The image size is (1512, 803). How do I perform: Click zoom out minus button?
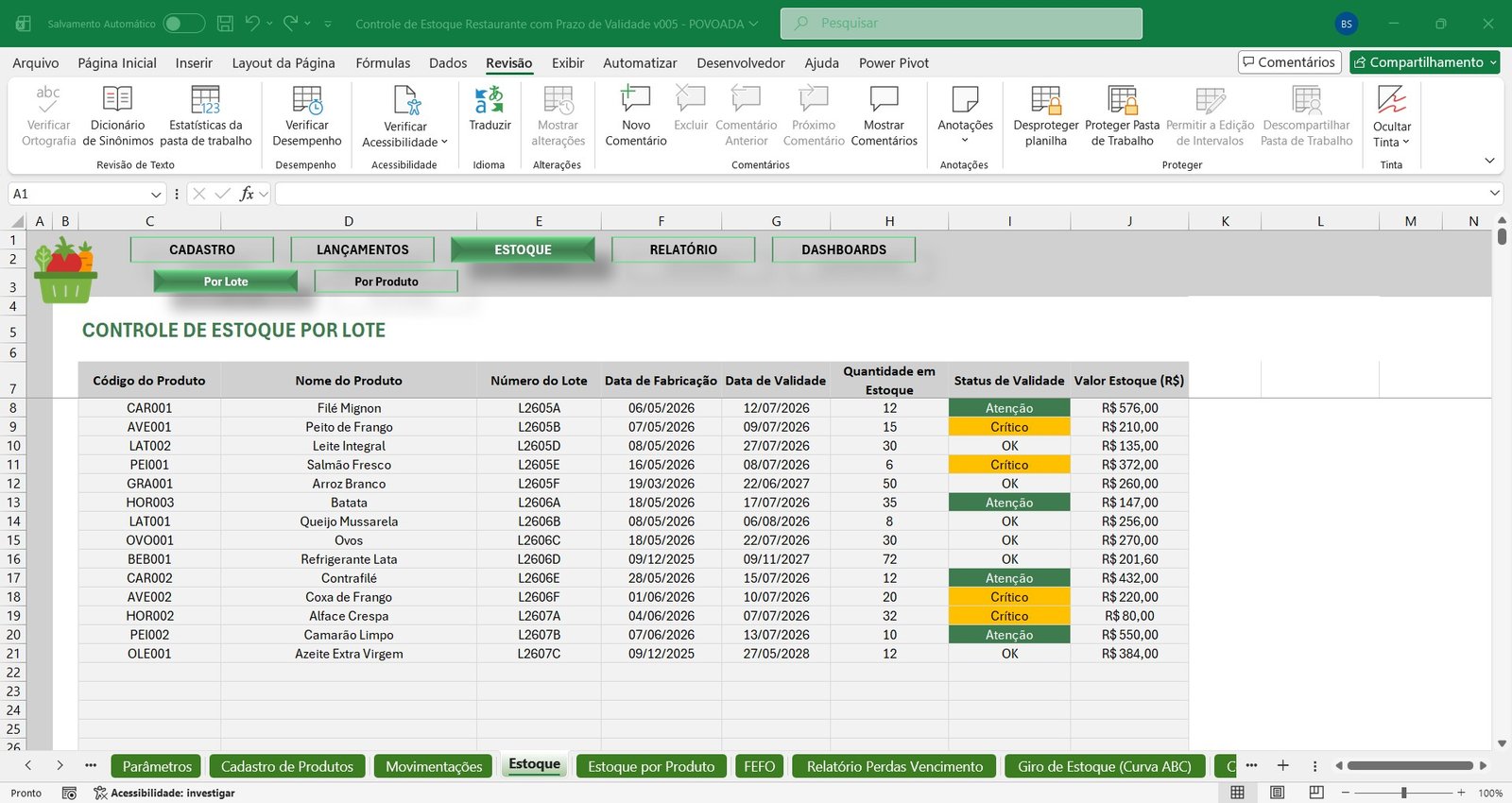tap(1345, 793)
